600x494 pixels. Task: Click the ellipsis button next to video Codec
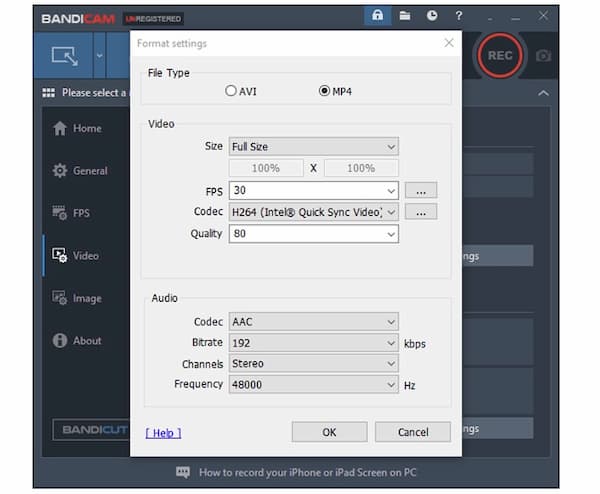[421, 212]
